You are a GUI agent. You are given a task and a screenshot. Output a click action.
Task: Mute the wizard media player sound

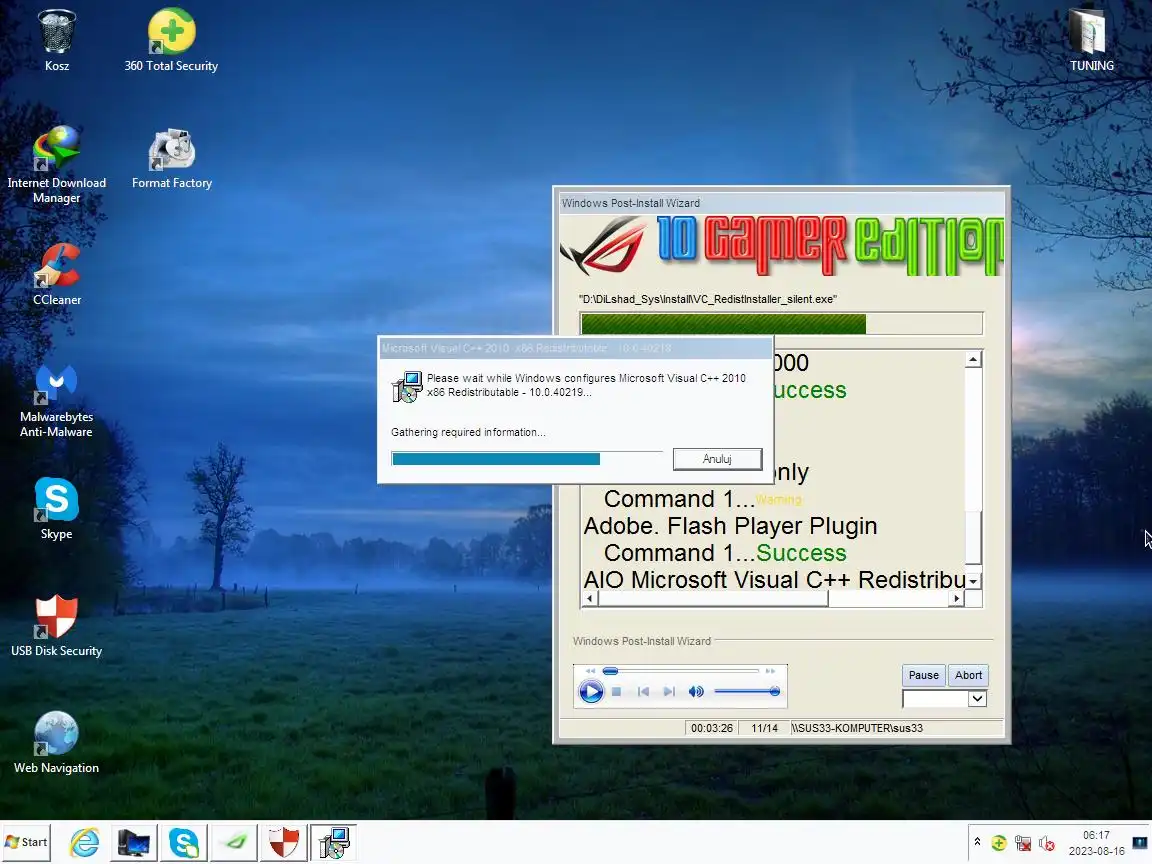coord(696,691)
